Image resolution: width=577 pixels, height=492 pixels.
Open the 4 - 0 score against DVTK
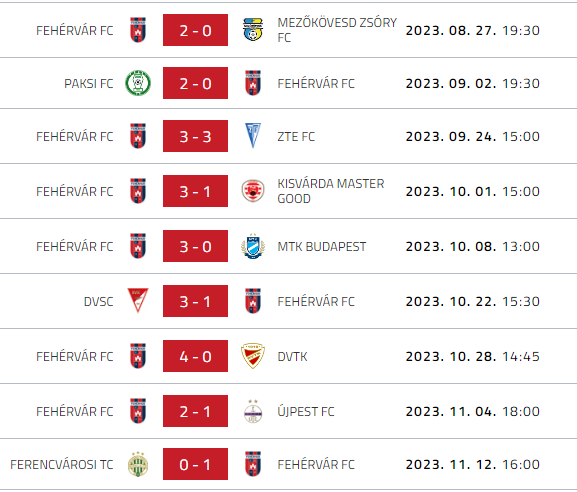[x=195, y=356]
